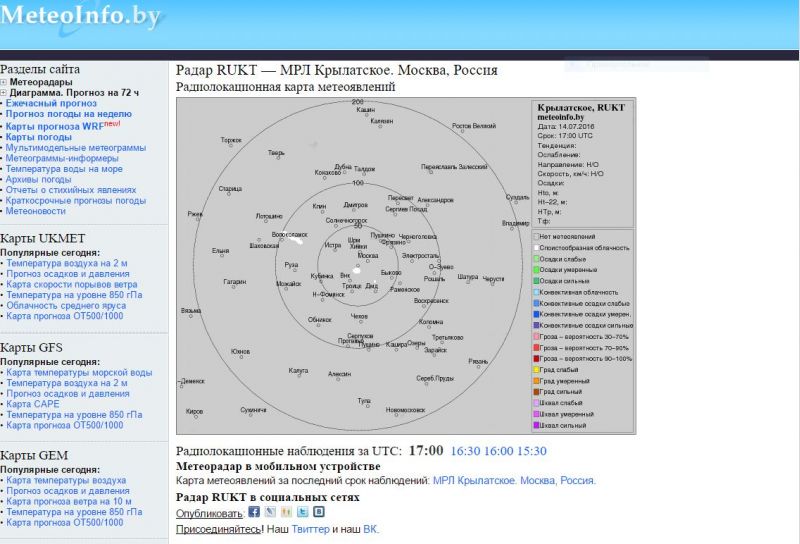Click the Moscow label on radar map
Image resolution: width=800 pixels, height=544 pixels.
click(368, 255)
